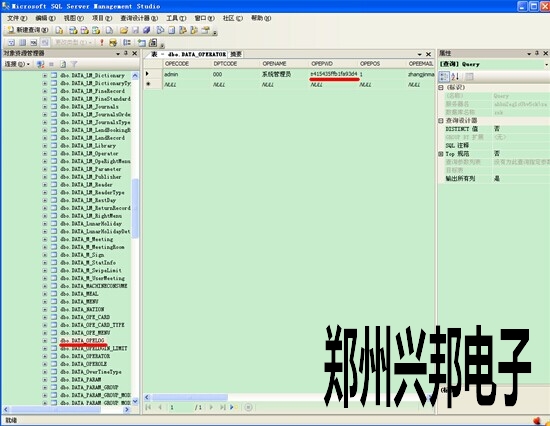Click the Stop icon in Object Explorer toolbar

click(52, 64)
